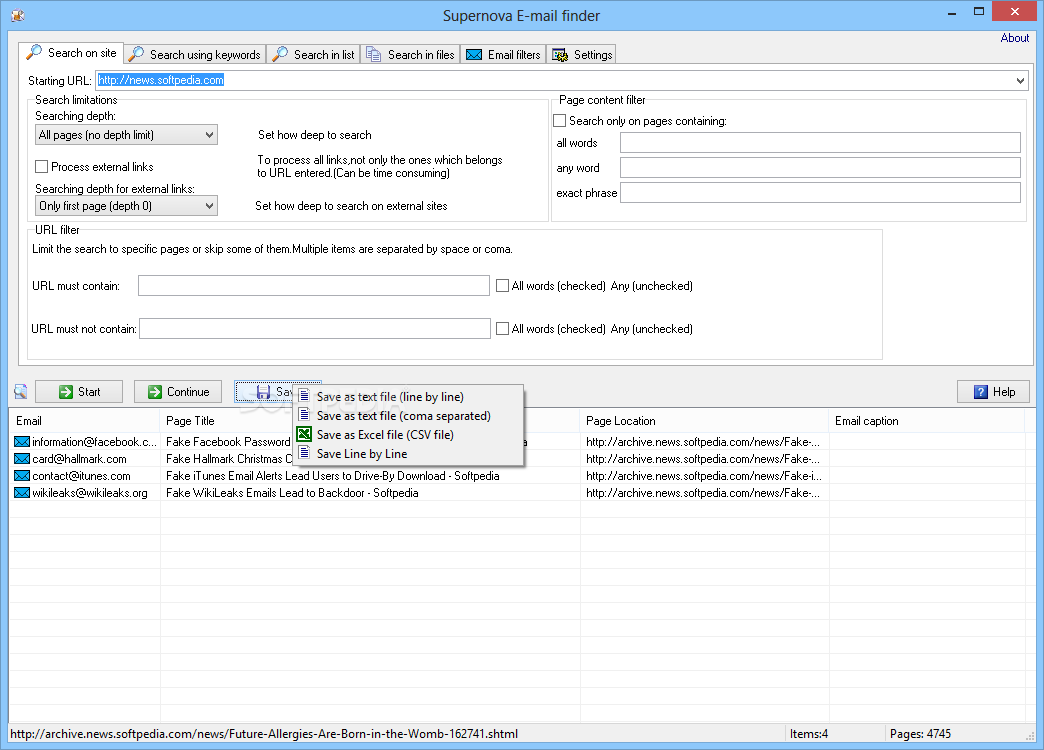Viewport: 1044px width, 750px height.
Task: Click the document icon beside Save as text file (line by line)
Action: [304, 396]
